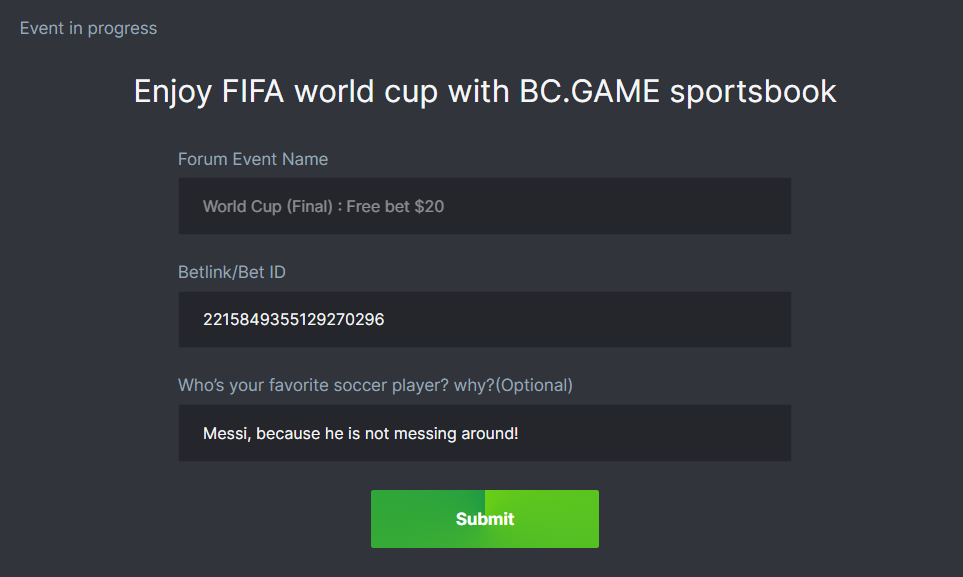Image resolution: width=963 pixels, height=577 pixels.
Task: Submit the World Cup event form
Action: [484, 518]
